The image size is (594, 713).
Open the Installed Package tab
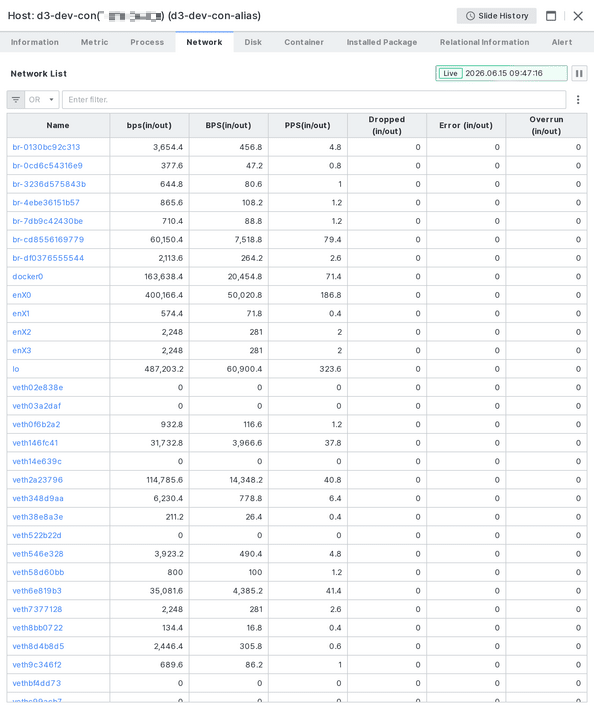(x=382, y=42)
